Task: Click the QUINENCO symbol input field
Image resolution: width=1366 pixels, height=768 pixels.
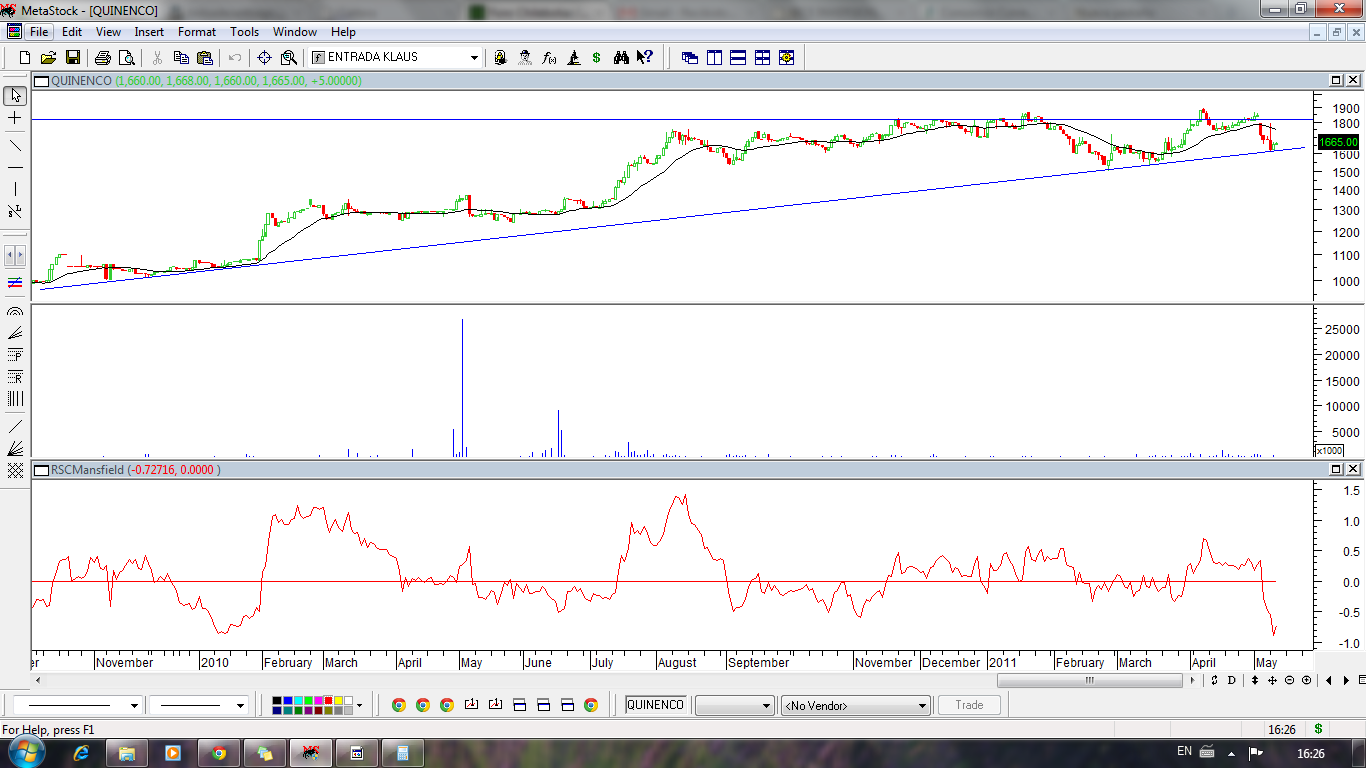Action: pos(655,705)
